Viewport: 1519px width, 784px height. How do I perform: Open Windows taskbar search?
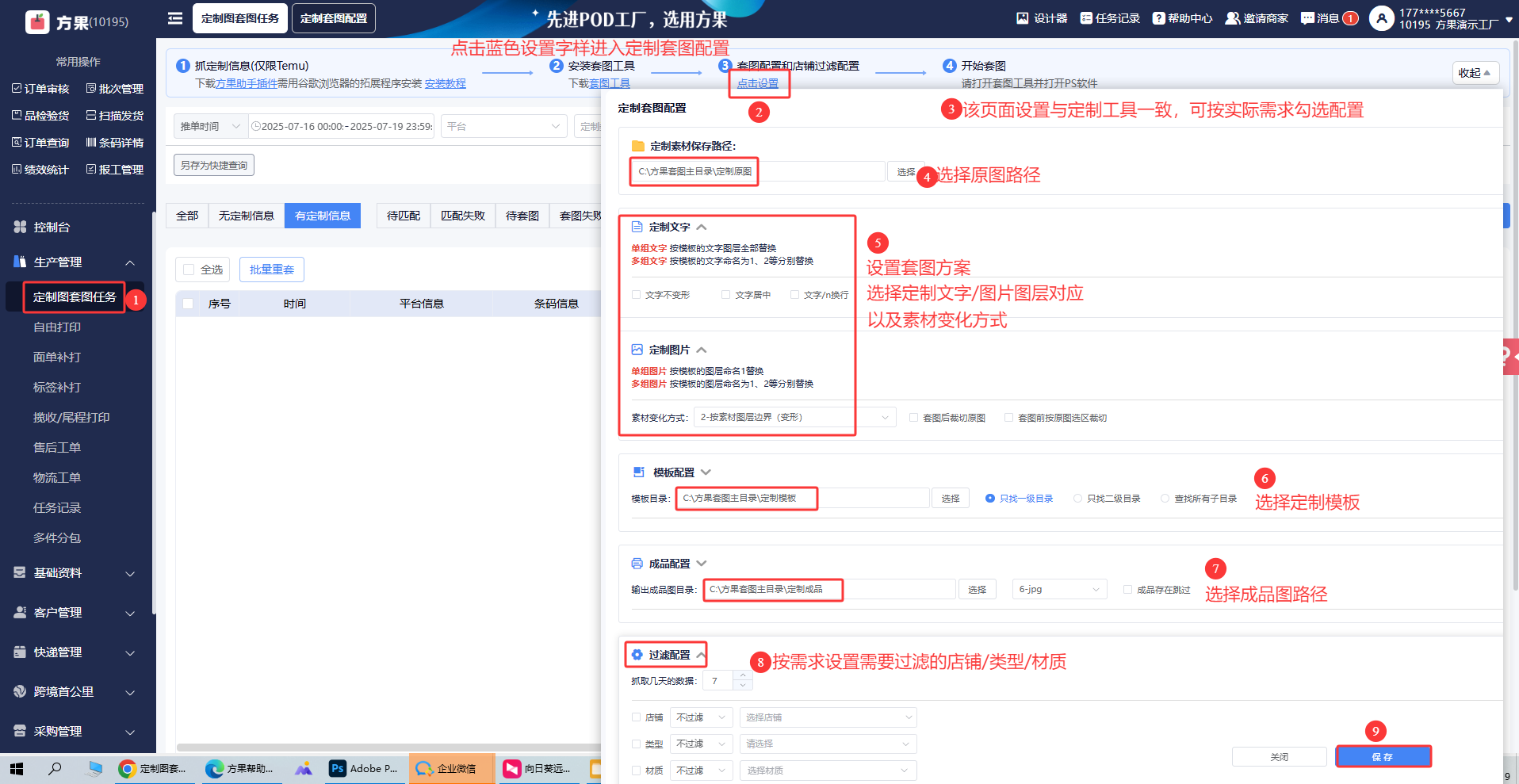pyautogui.click(x=55, y=769)
